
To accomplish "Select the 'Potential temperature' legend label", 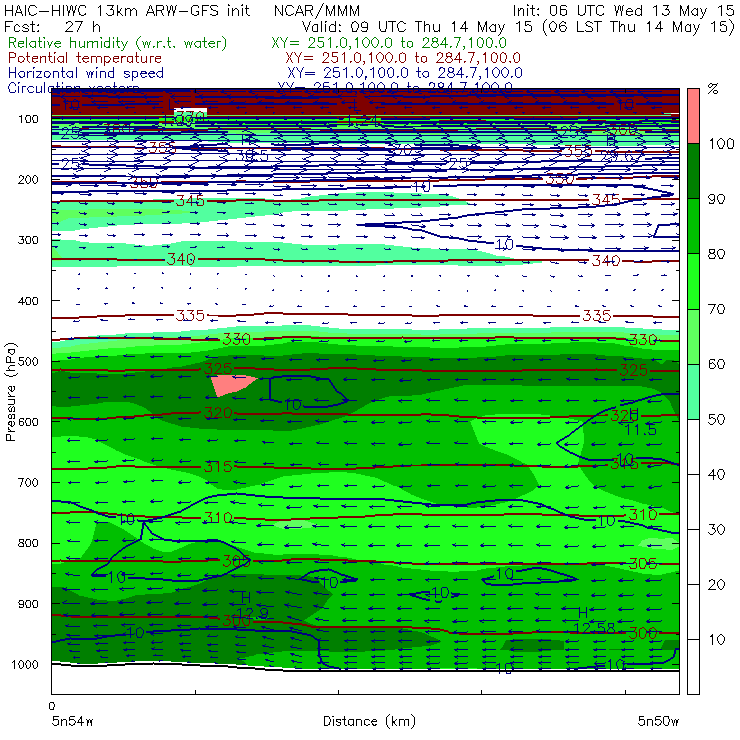I will (85, 58).
